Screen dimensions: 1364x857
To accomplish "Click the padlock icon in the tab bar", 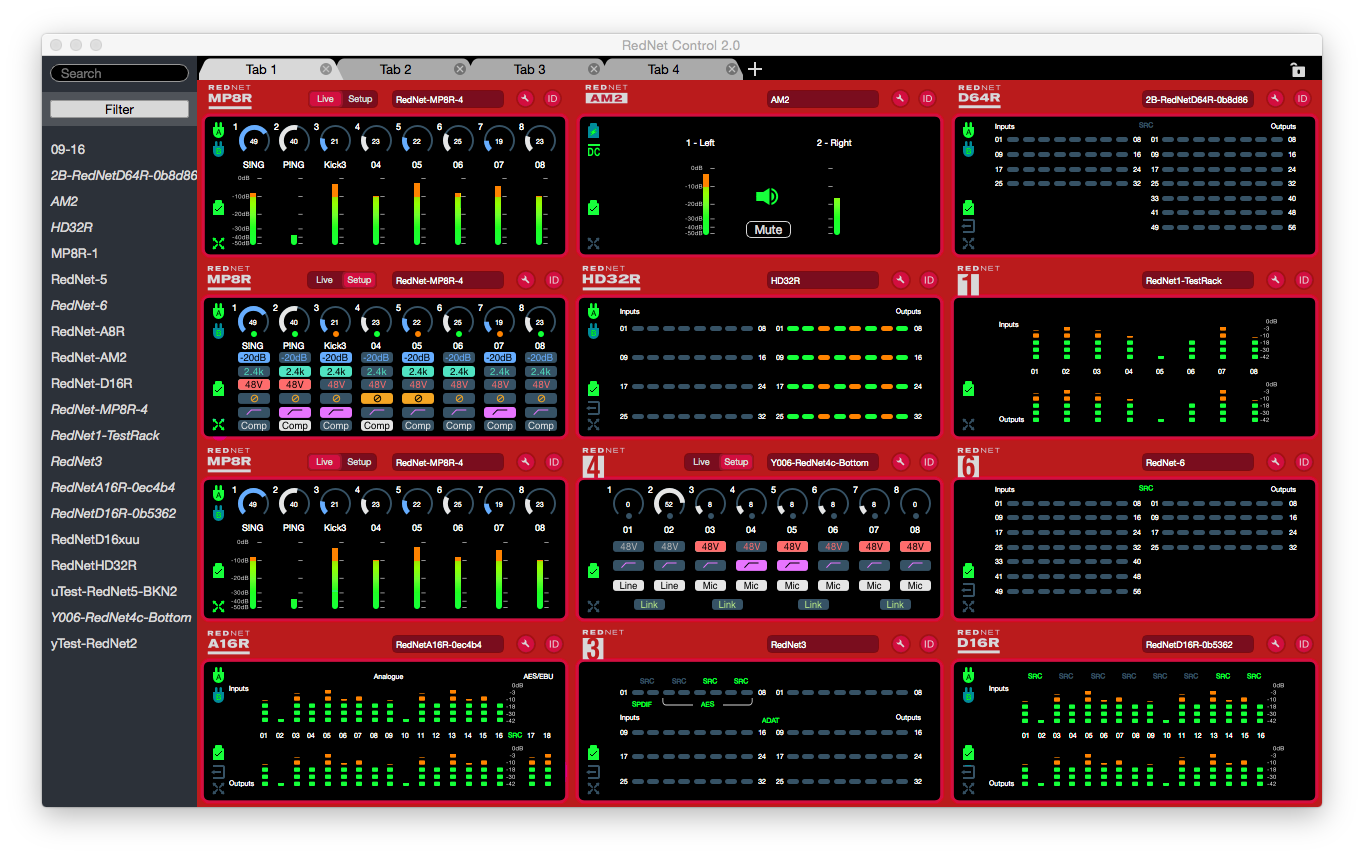I will pyautogui.click(x=1297, y=69).
